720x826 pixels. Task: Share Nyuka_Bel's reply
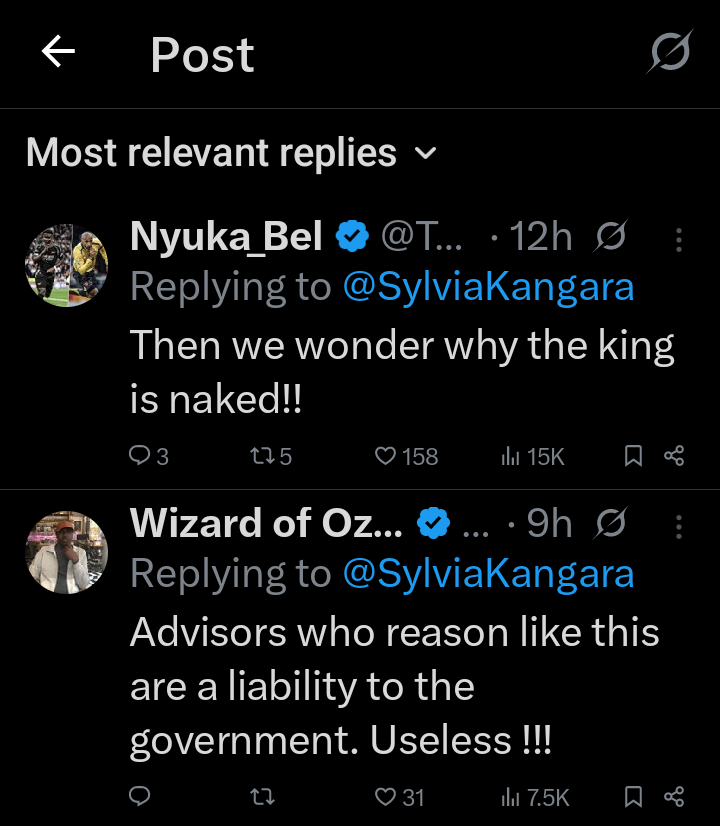tap(674, 456)
